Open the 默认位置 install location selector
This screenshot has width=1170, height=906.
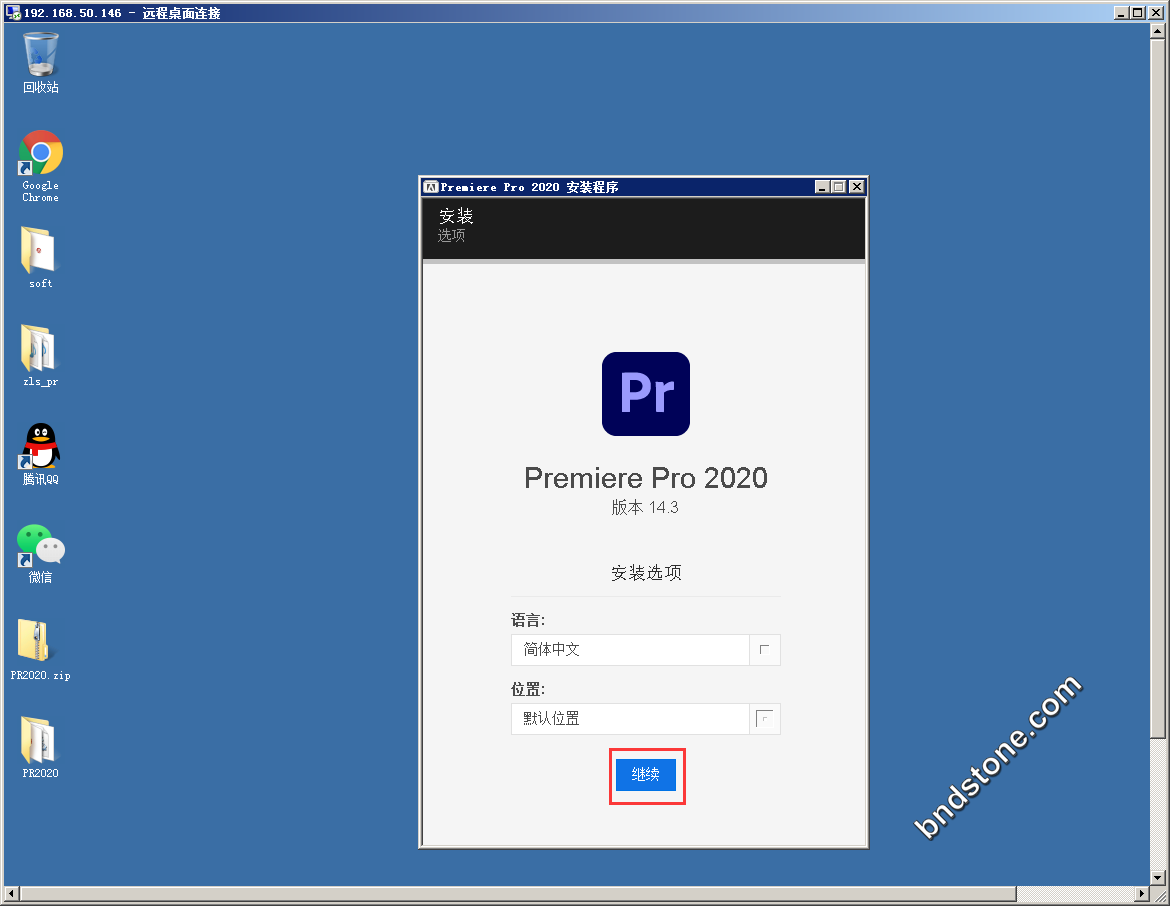point(630,719)
